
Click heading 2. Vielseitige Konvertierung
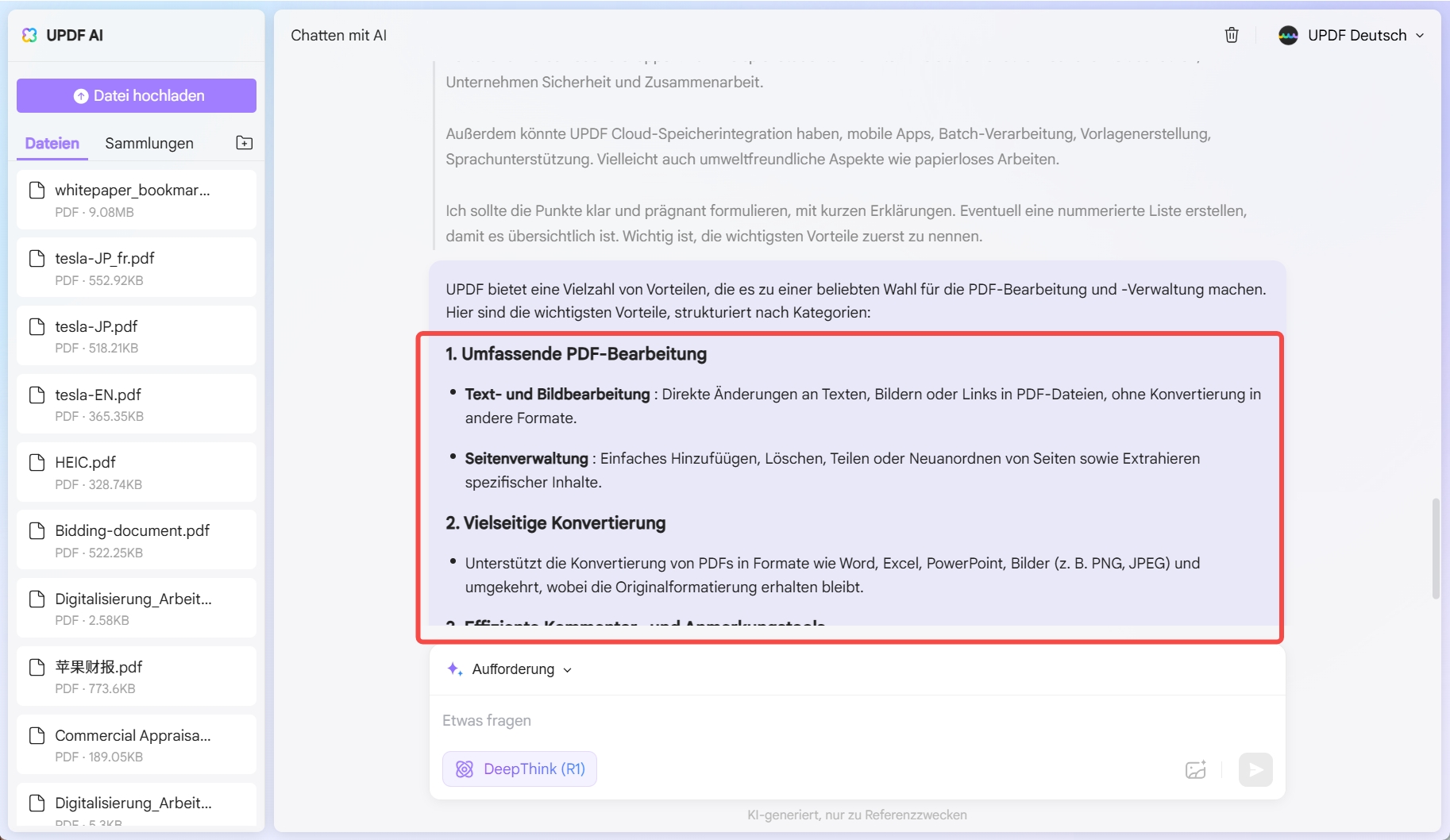tap(556, 523)
